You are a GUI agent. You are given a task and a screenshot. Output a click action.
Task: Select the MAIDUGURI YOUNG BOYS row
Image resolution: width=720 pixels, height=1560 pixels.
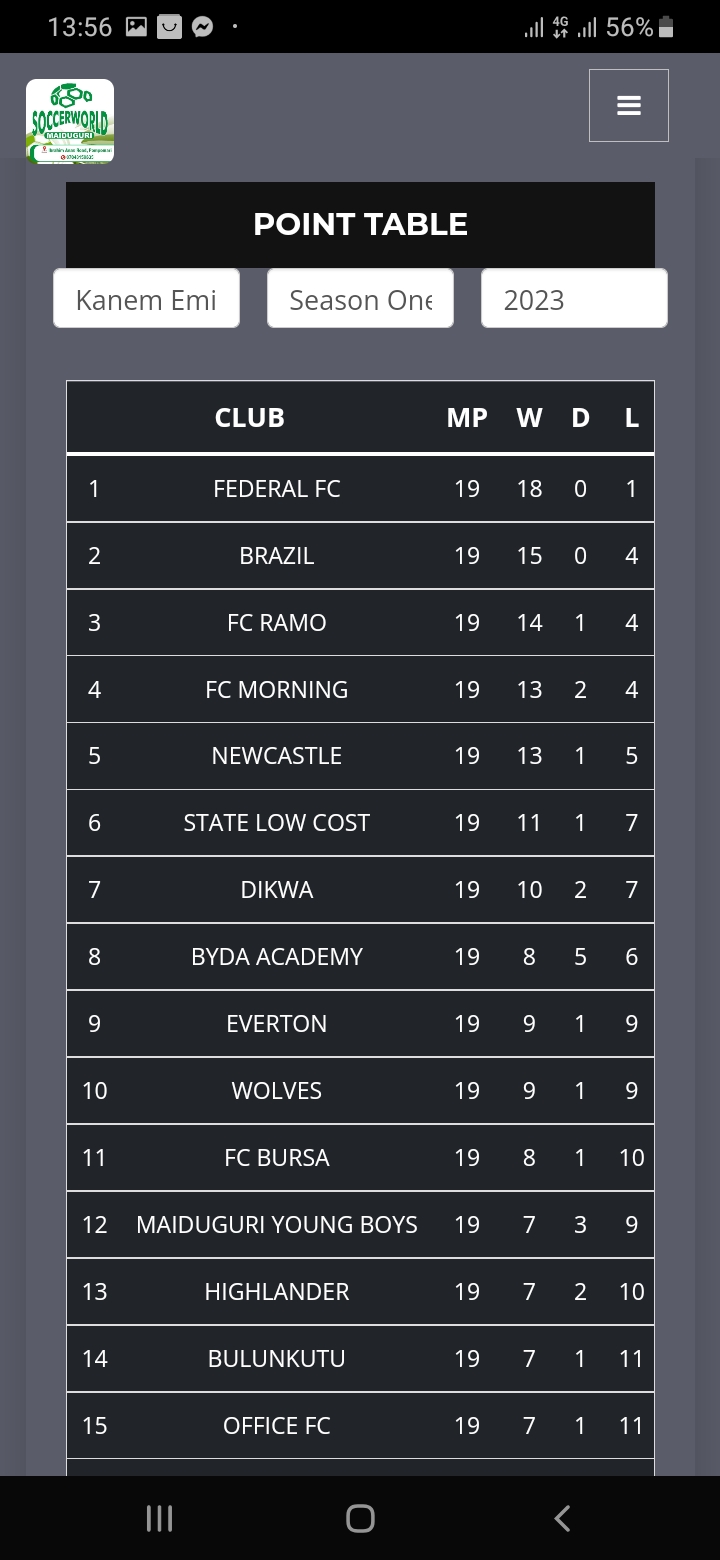coord(360,1224)
